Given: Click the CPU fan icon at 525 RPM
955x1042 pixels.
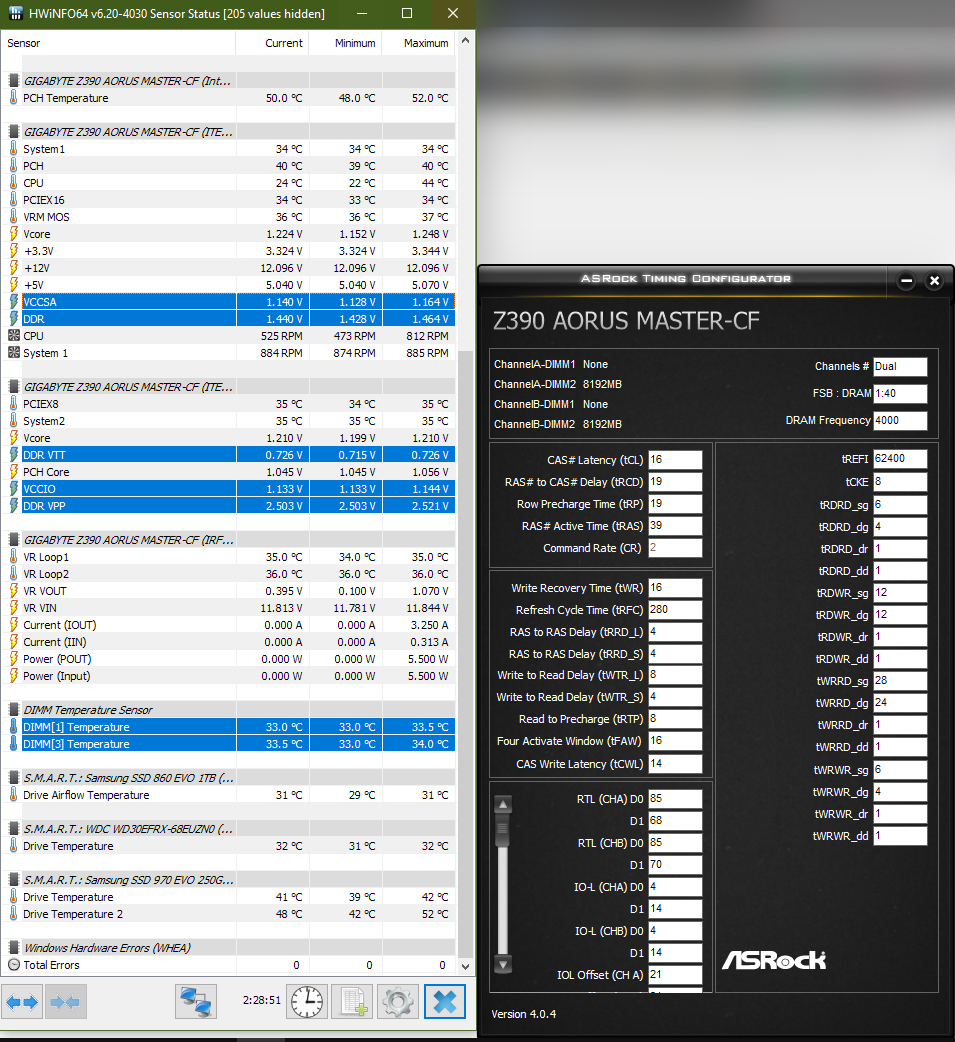Looking at the screenshot, I should coord(13,336).
